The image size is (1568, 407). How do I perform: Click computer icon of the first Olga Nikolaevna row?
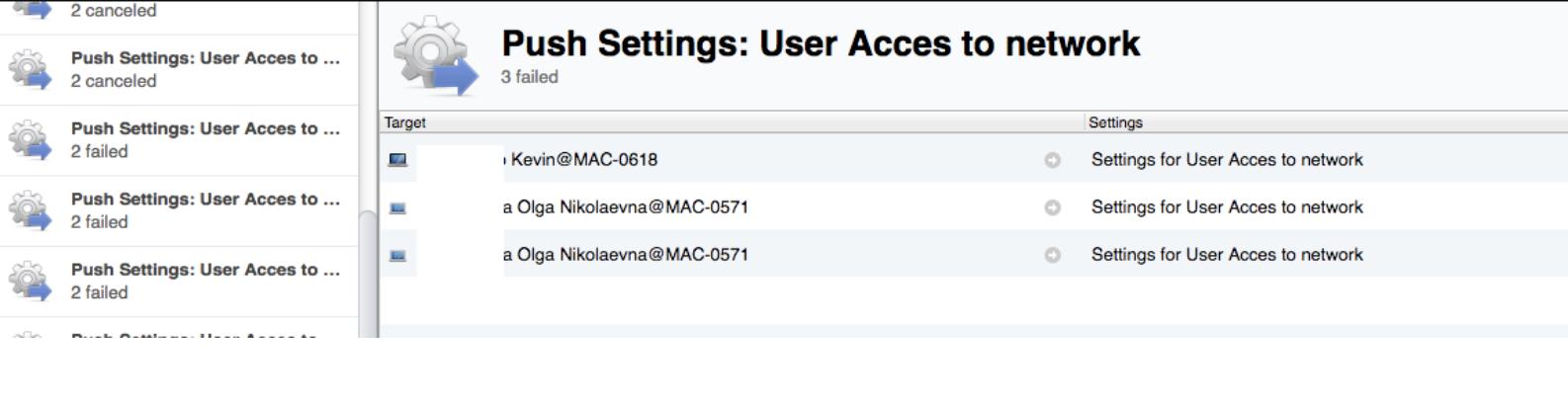point(397,207)
